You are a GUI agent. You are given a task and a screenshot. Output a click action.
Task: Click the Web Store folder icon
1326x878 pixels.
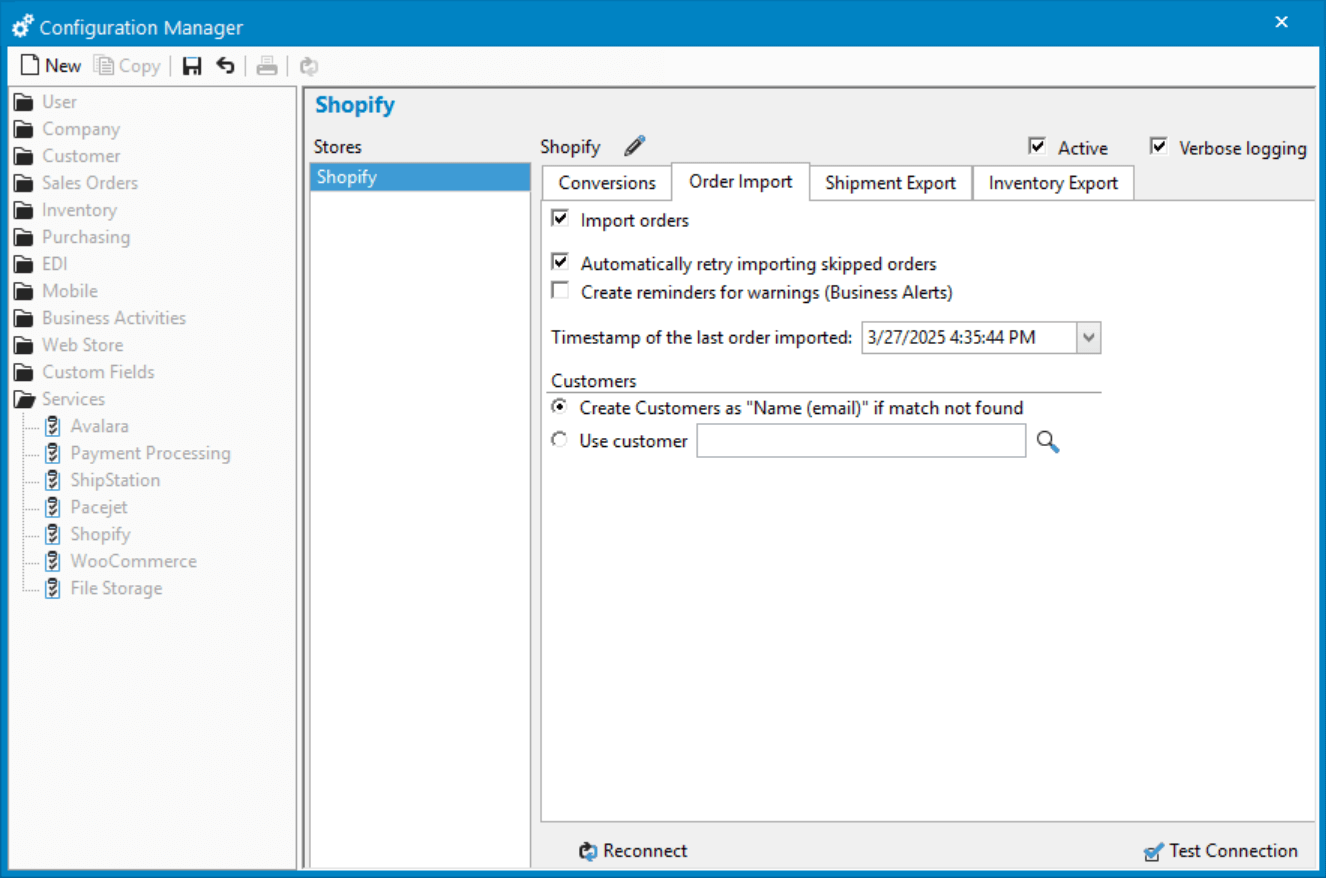[x=24, y=345]
